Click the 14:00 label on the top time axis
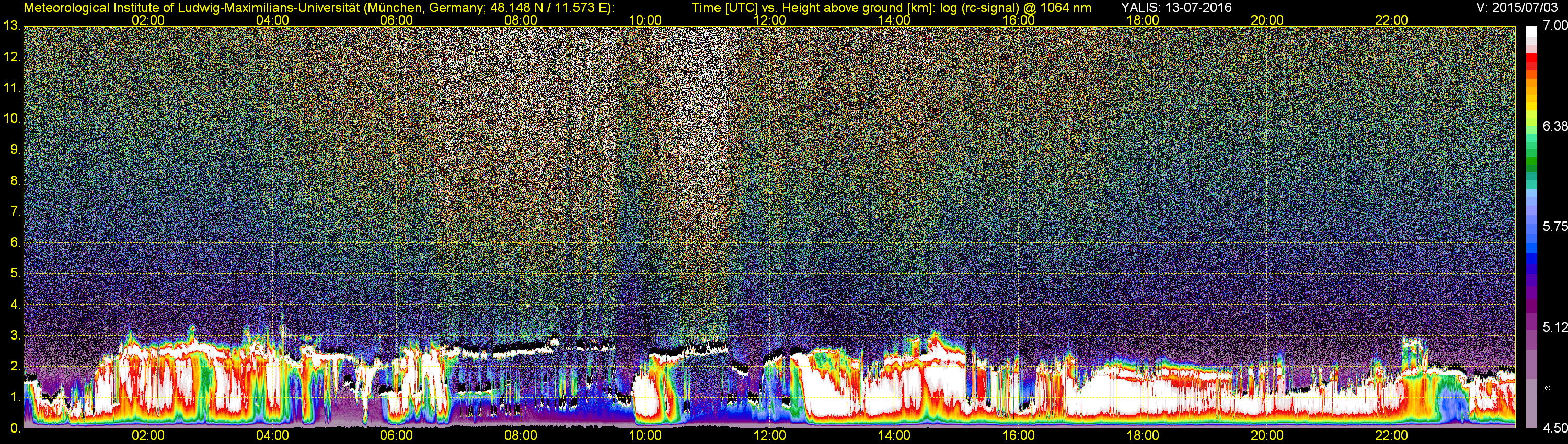Image resolution: width=1568 pixels, height=444 pixels. point(894,20)
